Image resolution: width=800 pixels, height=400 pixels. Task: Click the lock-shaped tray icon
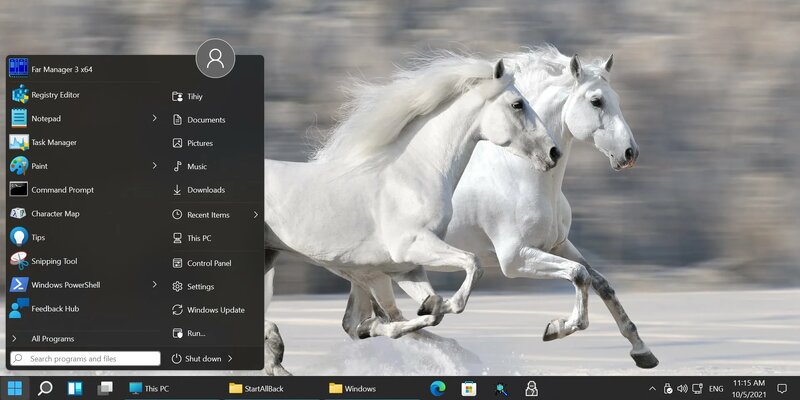[x=667, y=389]
